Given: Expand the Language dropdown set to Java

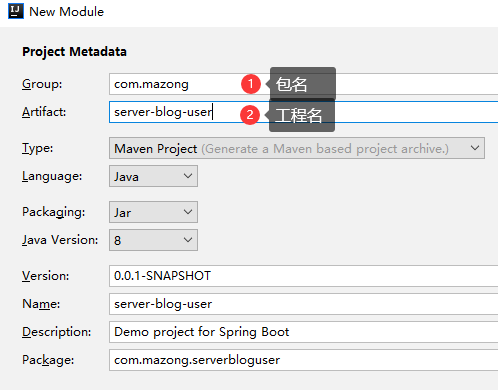Looking at the screenshot, I should coord(153,176).
